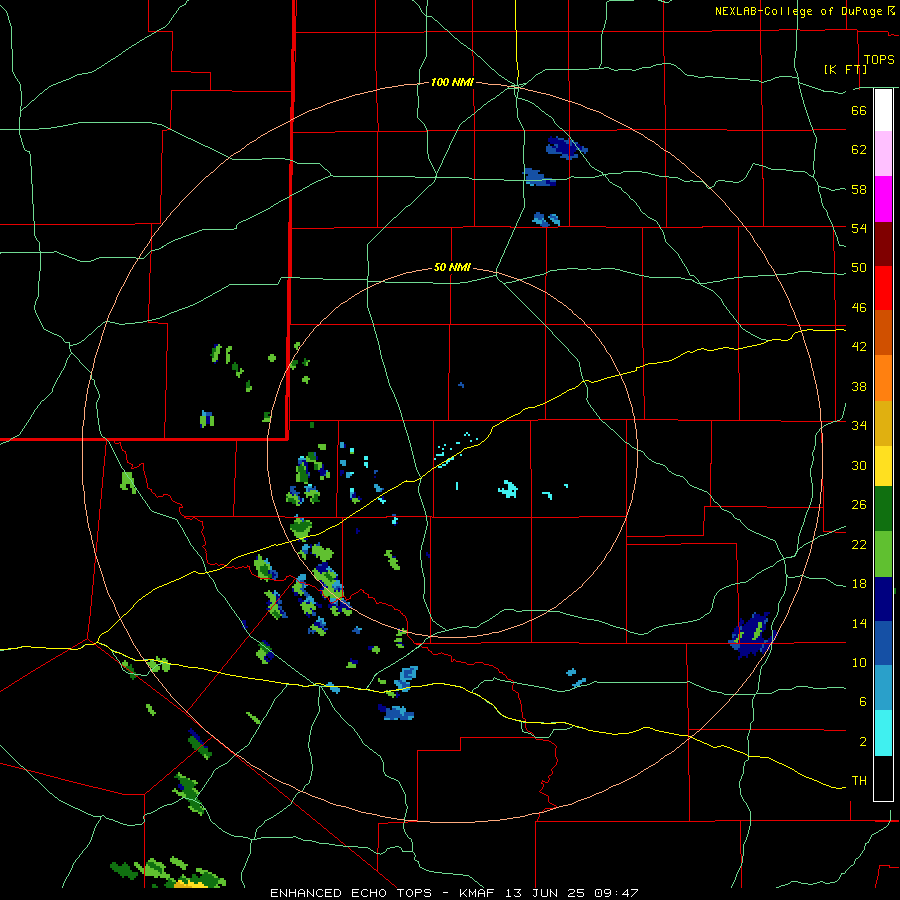Click the "50 NMI" range ring label
The width and height of the screenshot is (900, 900).
(x=452, y=267)
